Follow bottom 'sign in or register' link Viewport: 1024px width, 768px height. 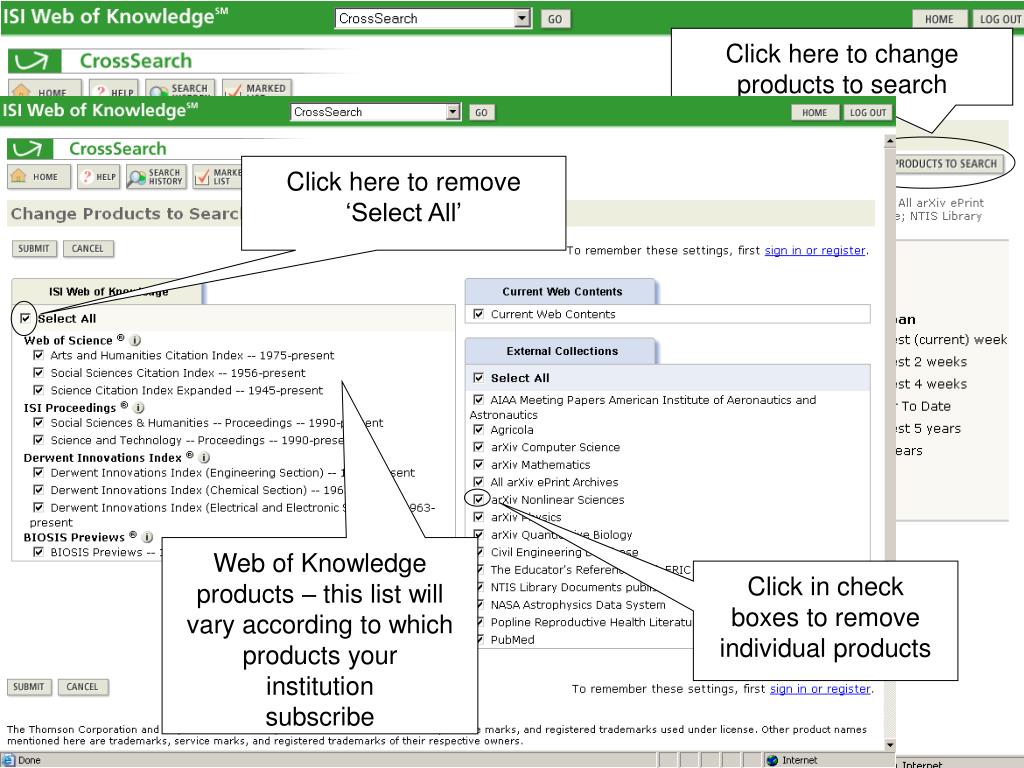[820, 688]
